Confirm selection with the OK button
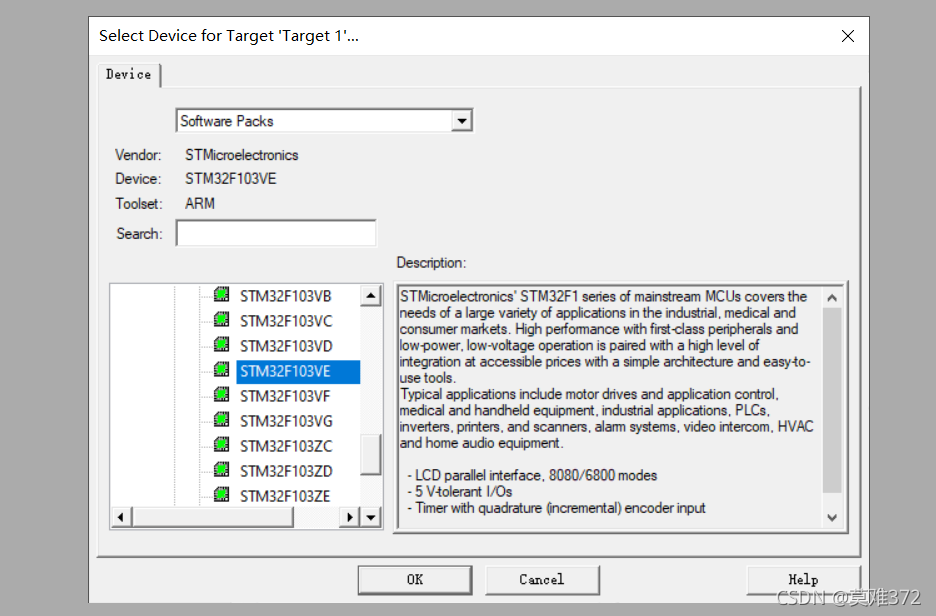 coord(415,580)
